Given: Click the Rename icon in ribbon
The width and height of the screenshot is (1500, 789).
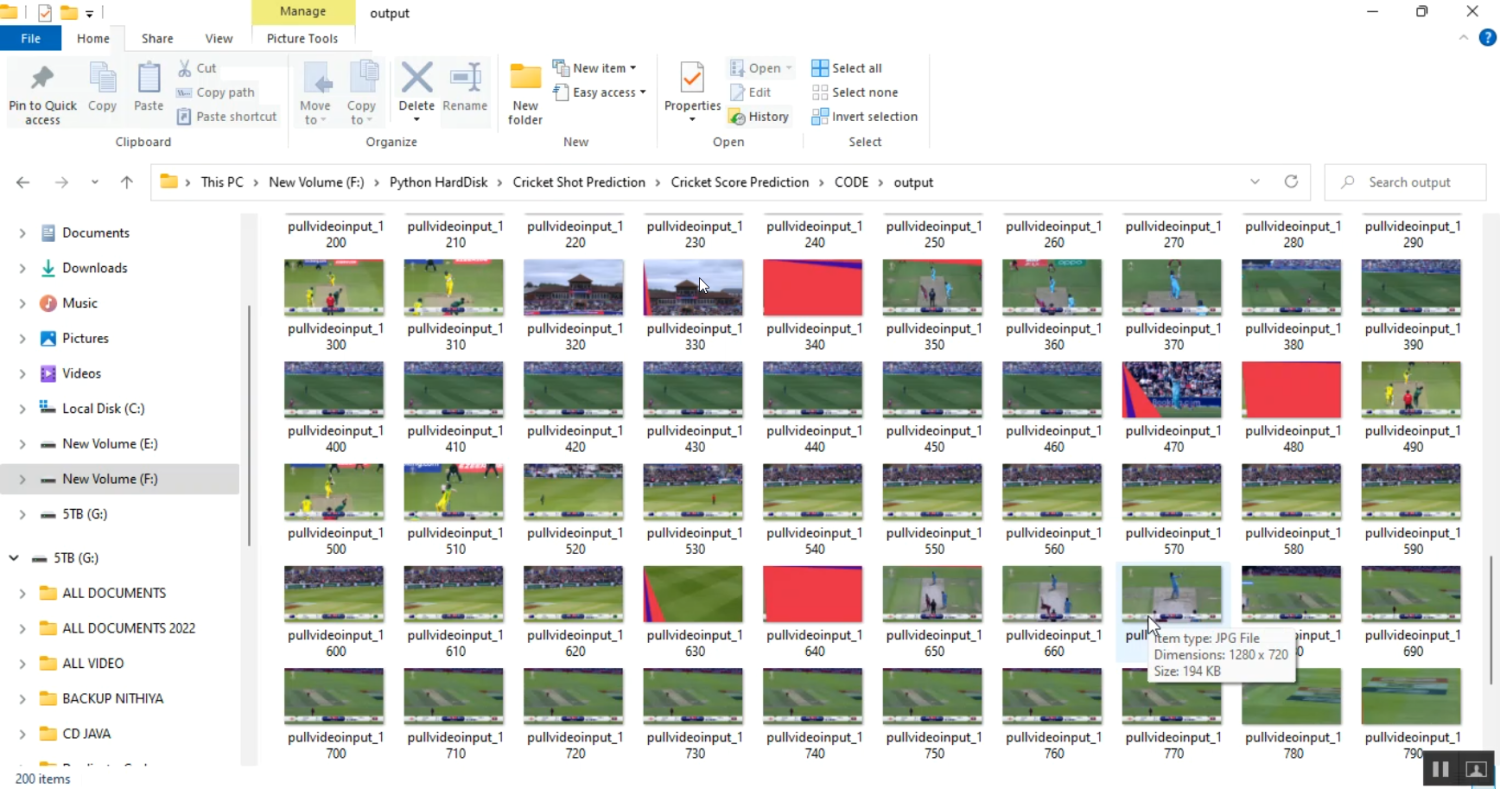Looking at the screenshot, I should tap(465, 80).
